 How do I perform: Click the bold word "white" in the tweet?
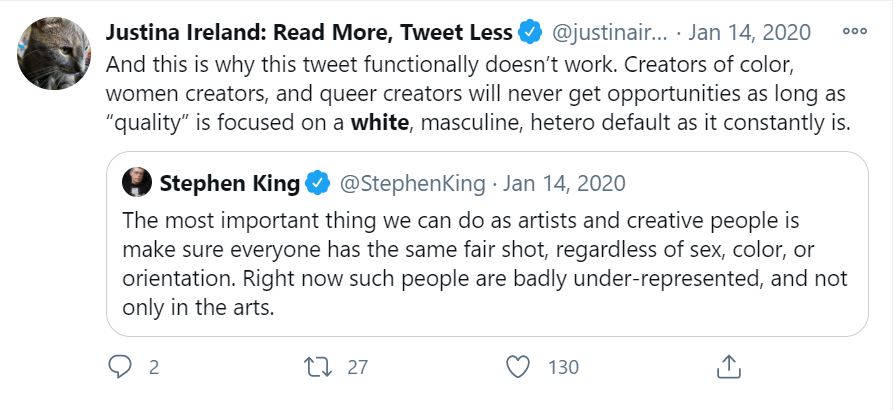[376, 124]
